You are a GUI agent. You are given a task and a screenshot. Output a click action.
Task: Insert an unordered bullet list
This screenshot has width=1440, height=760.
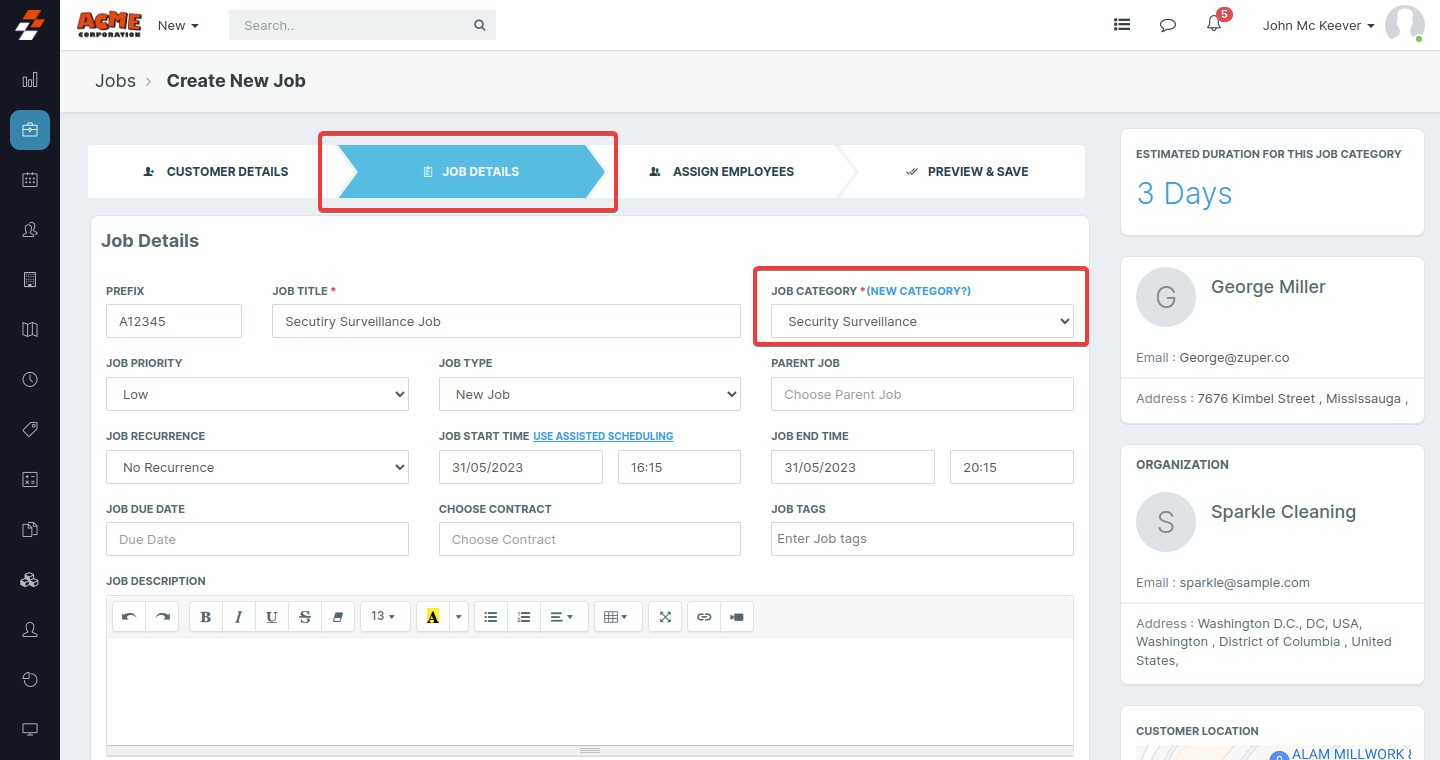tap(491, 617)
